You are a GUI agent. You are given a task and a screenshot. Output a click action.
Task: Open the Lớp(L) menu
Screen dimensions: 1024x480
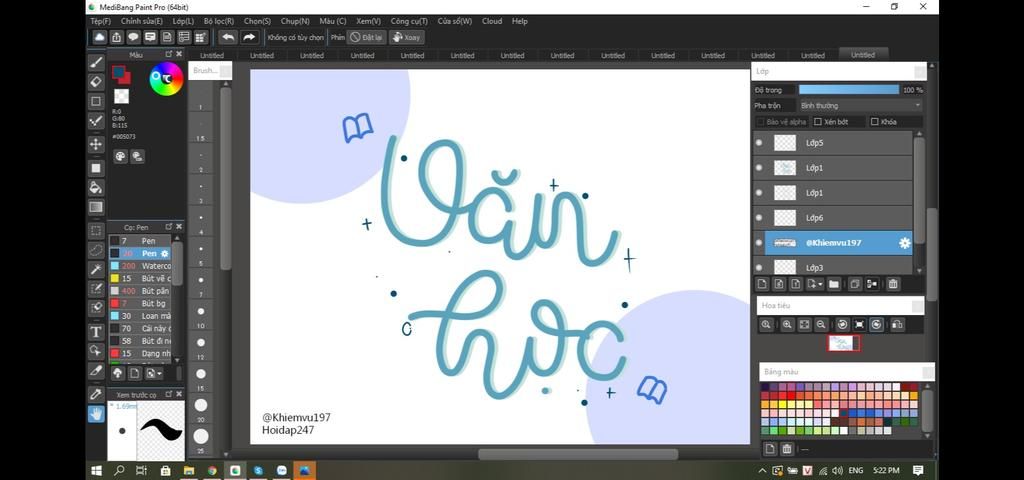(x=183, y=21)
